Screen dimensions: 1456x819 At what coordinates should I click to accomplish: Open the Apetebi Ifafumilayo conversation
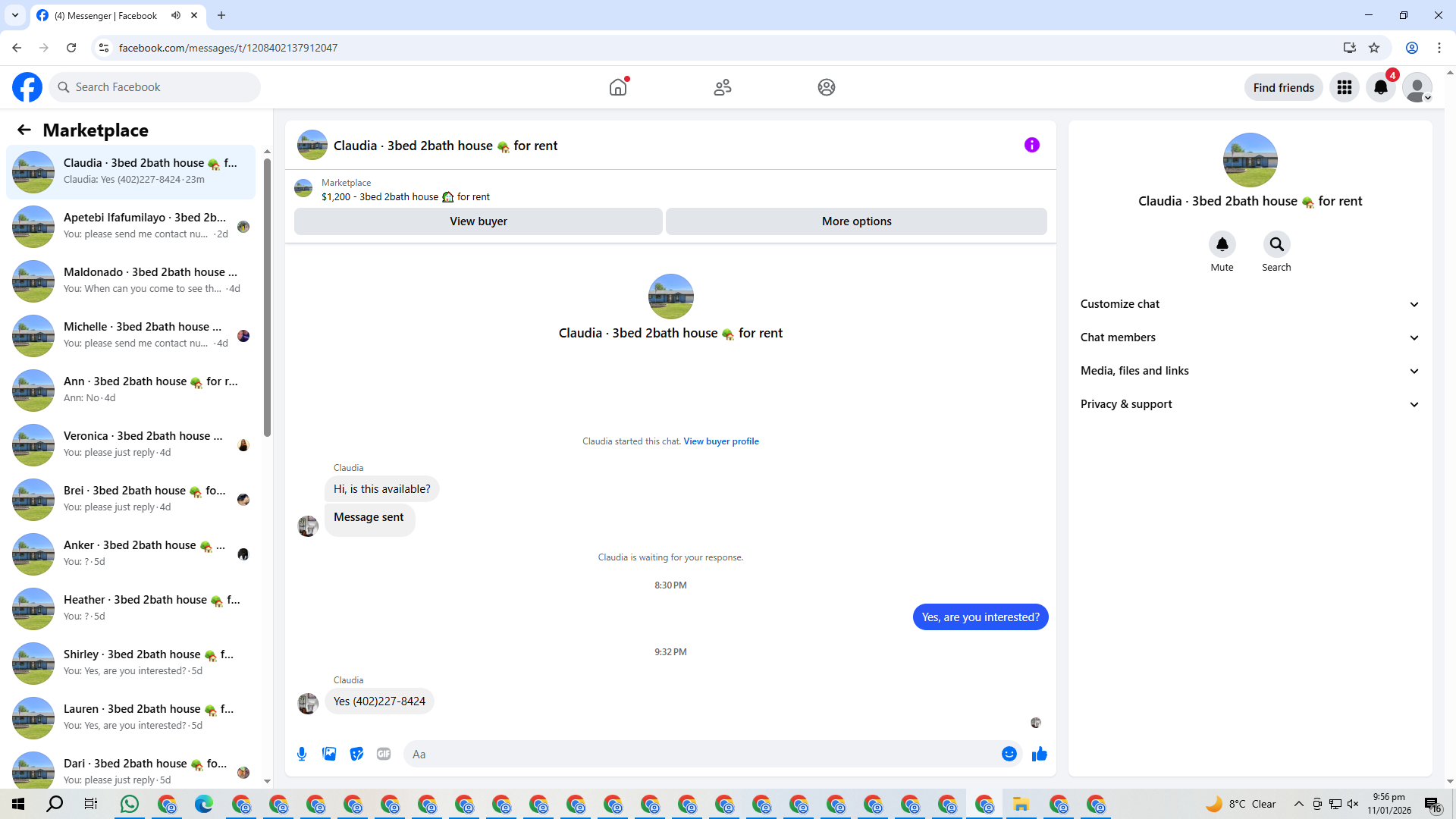tap(131, 226)
